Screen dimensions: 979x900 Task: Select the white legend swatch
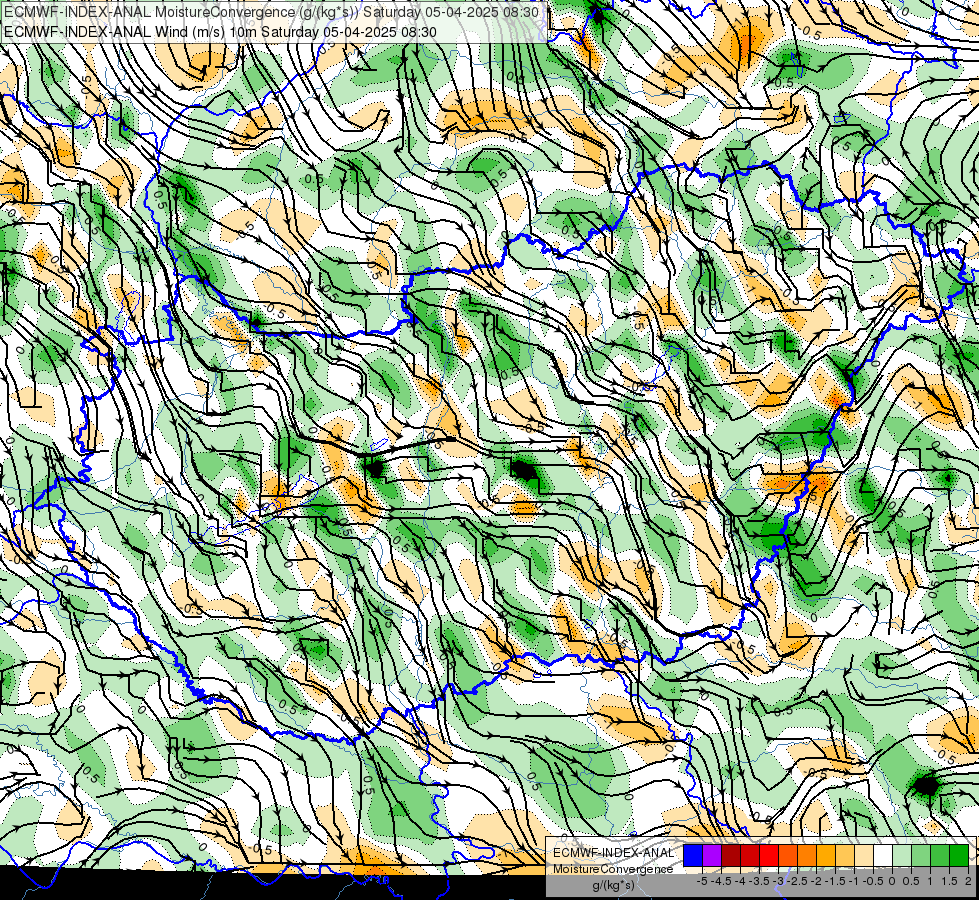tap(883, 856)
